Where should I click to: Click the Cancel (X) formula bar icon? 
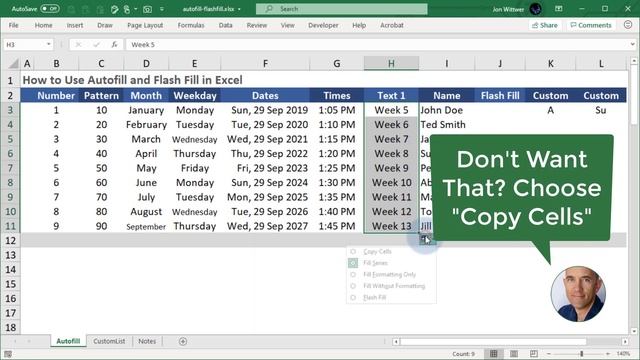(x=78, y=44)
